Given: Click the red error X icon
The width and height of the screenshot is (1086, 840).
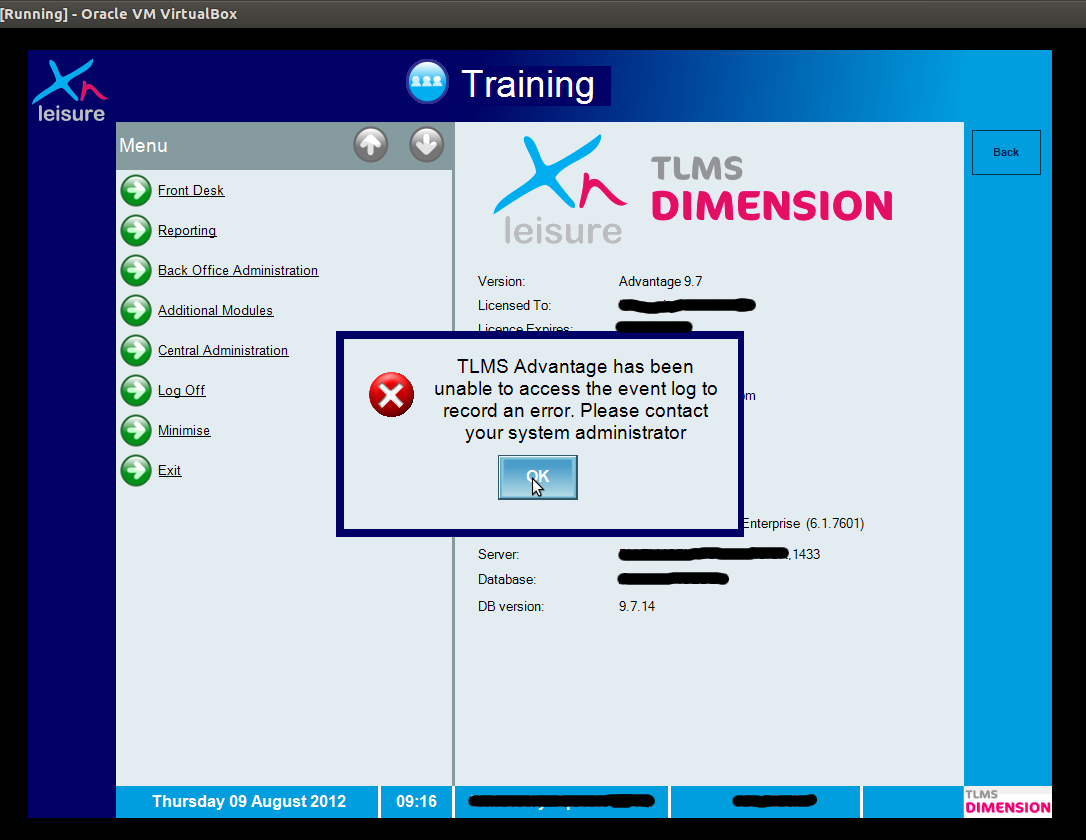Looking at the screenshot, I should (391, 395).
